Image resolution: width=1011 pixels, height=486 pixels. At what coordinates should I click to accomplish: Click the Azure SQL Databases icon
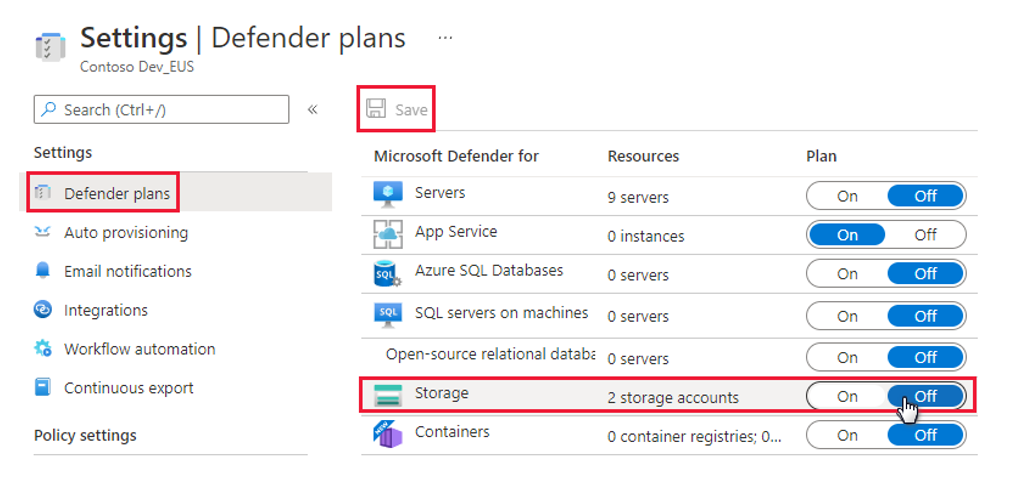(x=388, y=274)
